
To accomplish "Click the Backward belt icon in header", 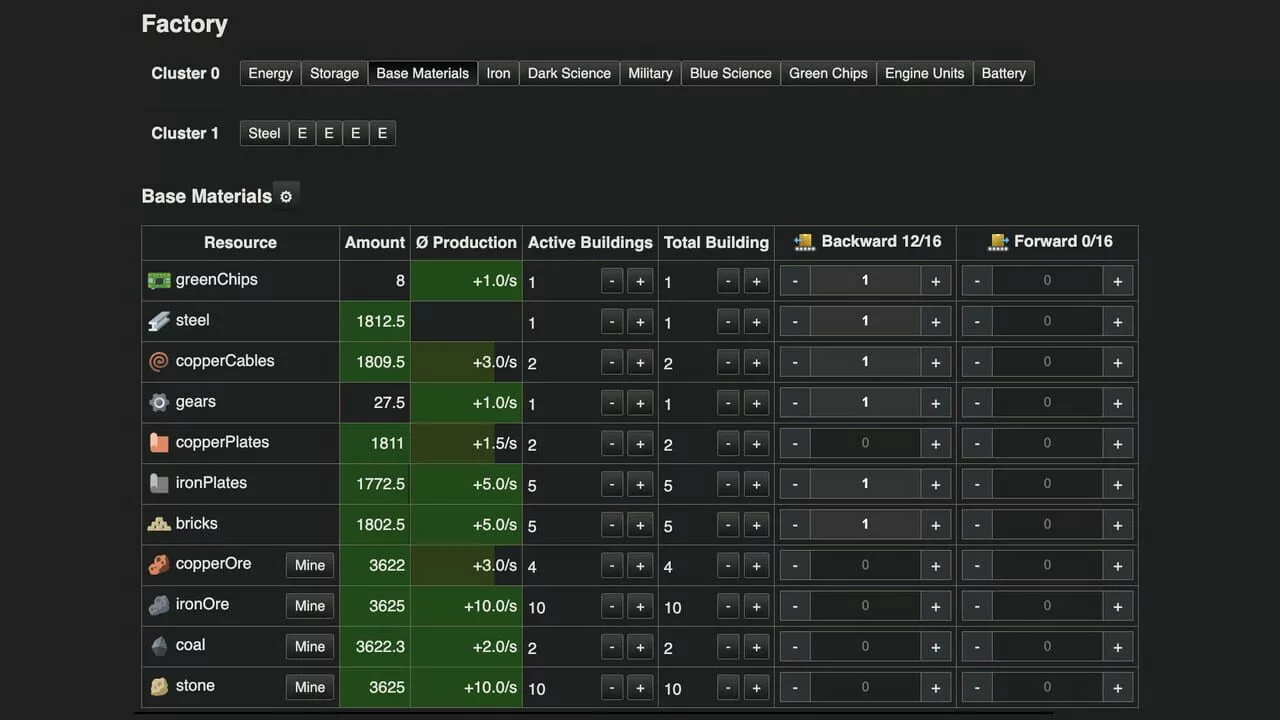I will click(804, 242).
